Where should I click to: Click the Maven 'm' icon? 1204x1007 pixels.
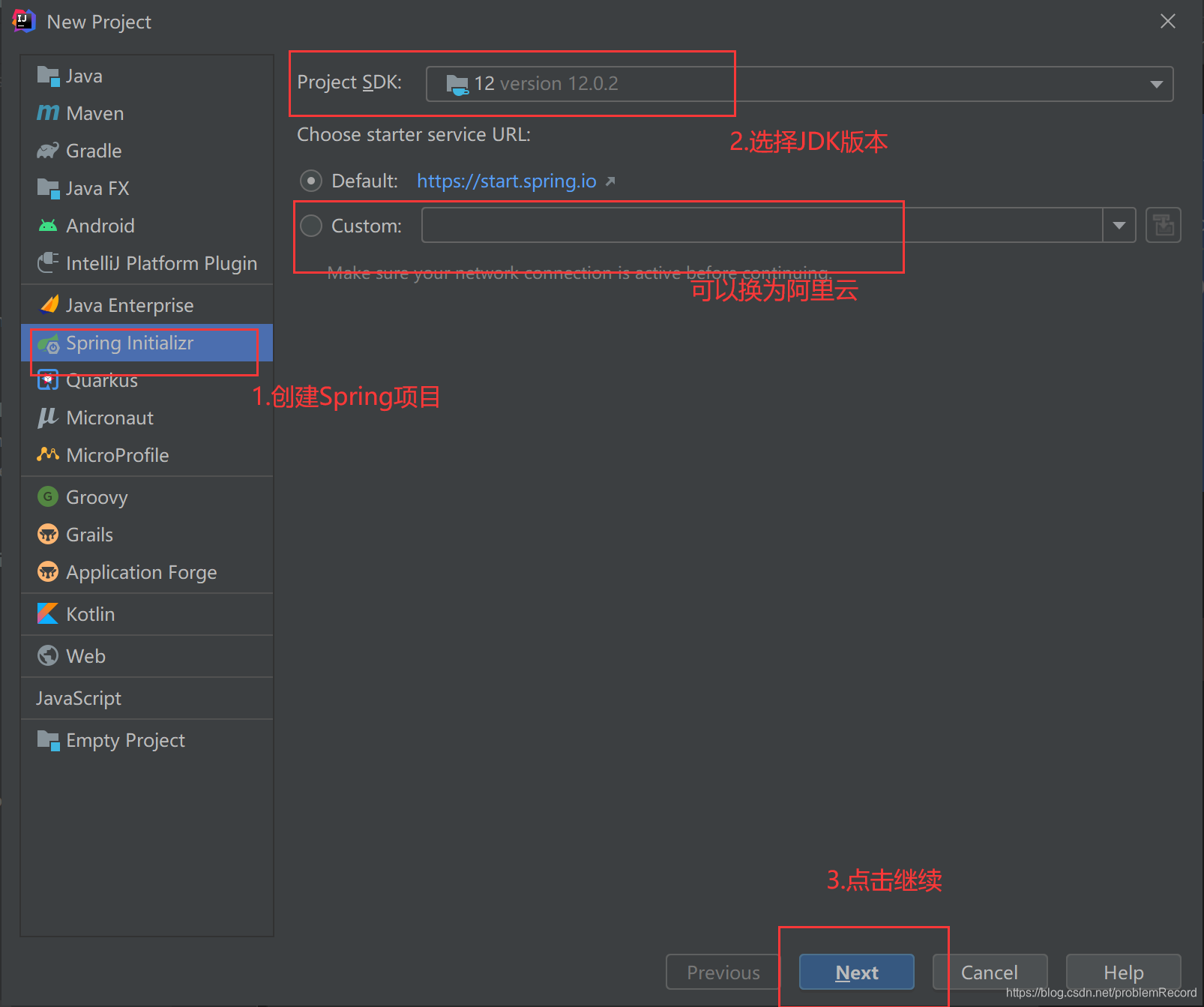click(48, 113)
